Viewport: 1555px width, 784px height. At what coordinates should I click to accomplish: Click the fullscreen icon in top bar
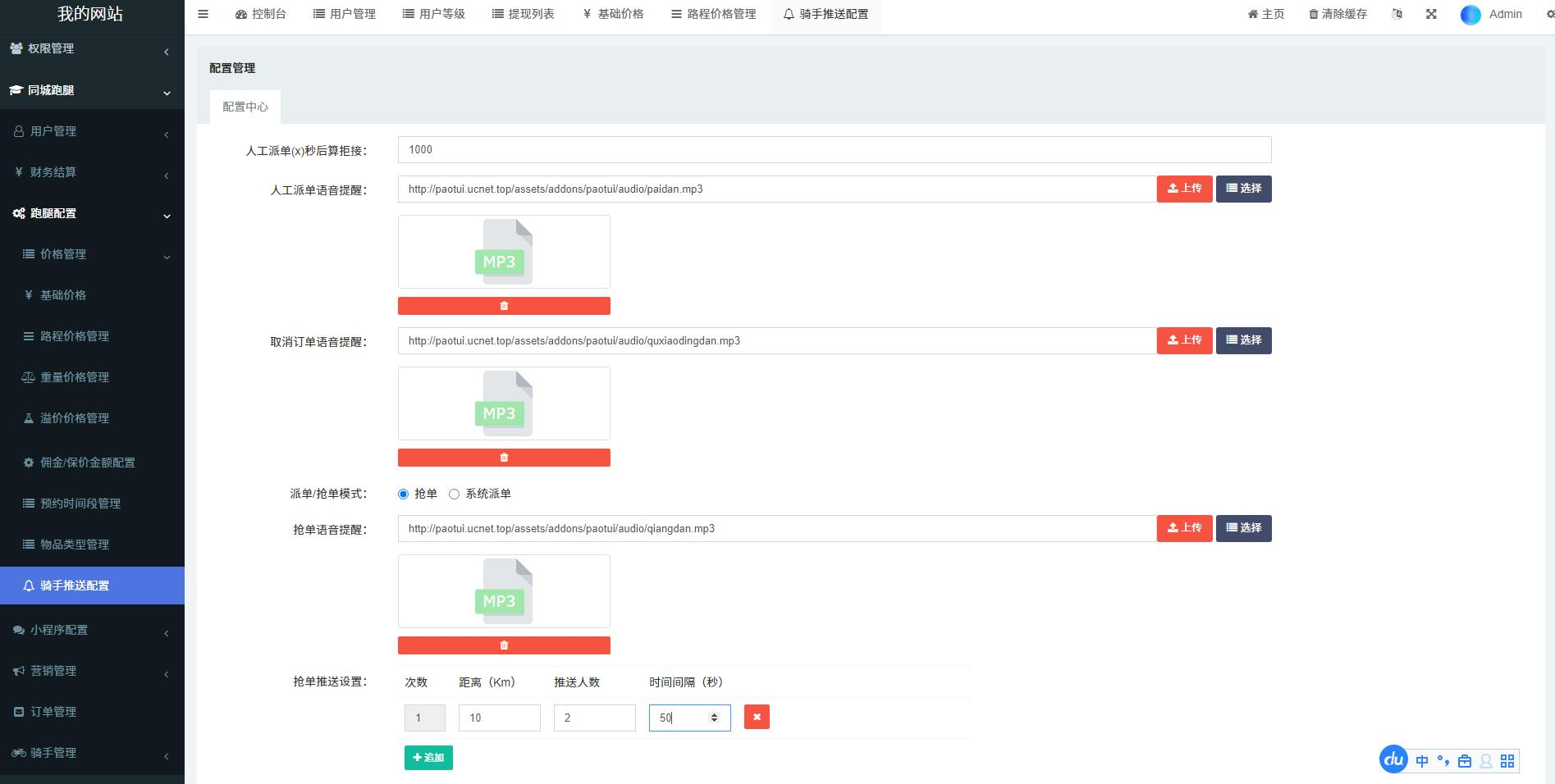[x=1431, y=14]
